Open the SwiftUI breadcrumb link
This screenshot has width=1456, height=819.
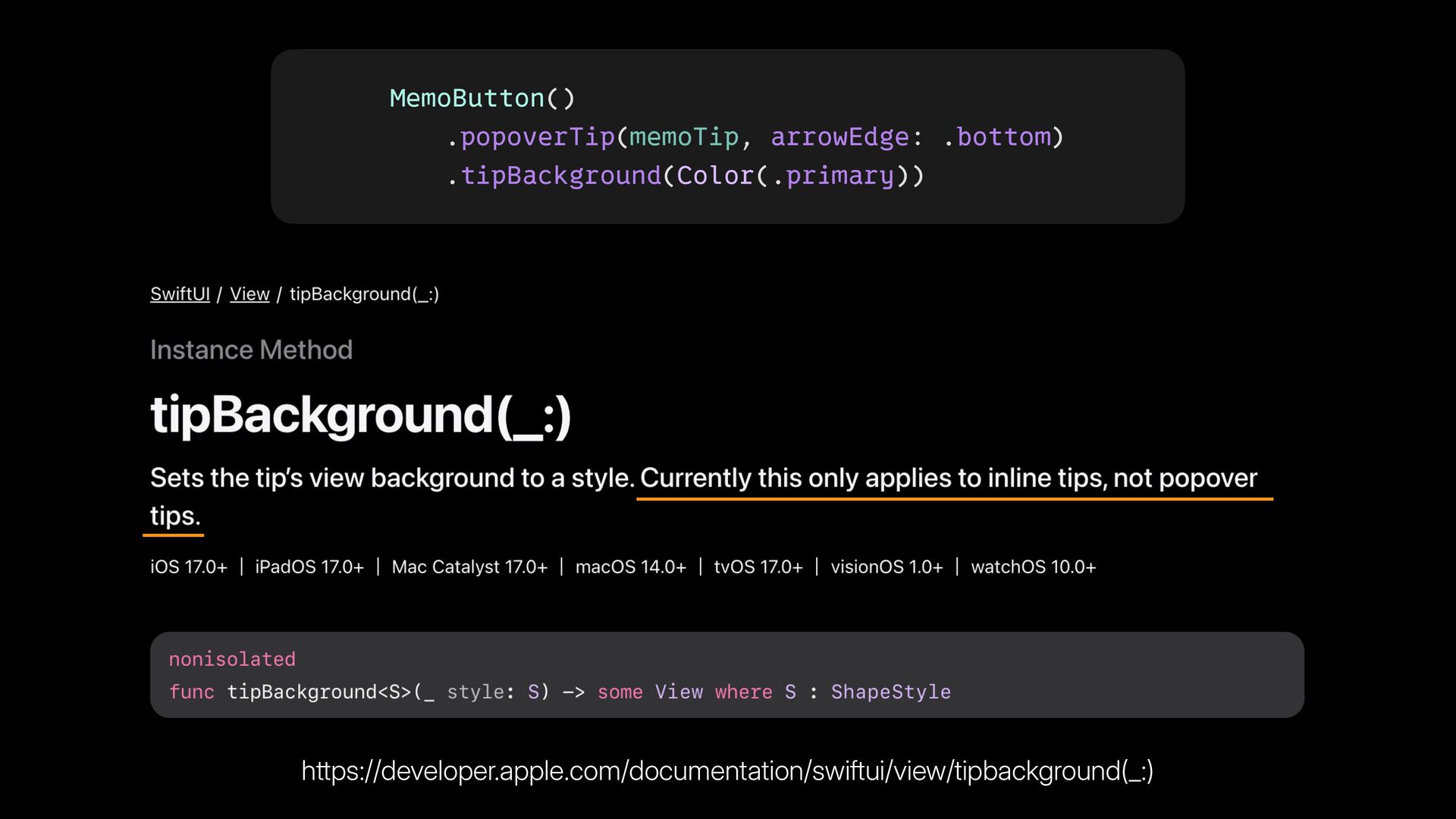click(x=180, y=294)
